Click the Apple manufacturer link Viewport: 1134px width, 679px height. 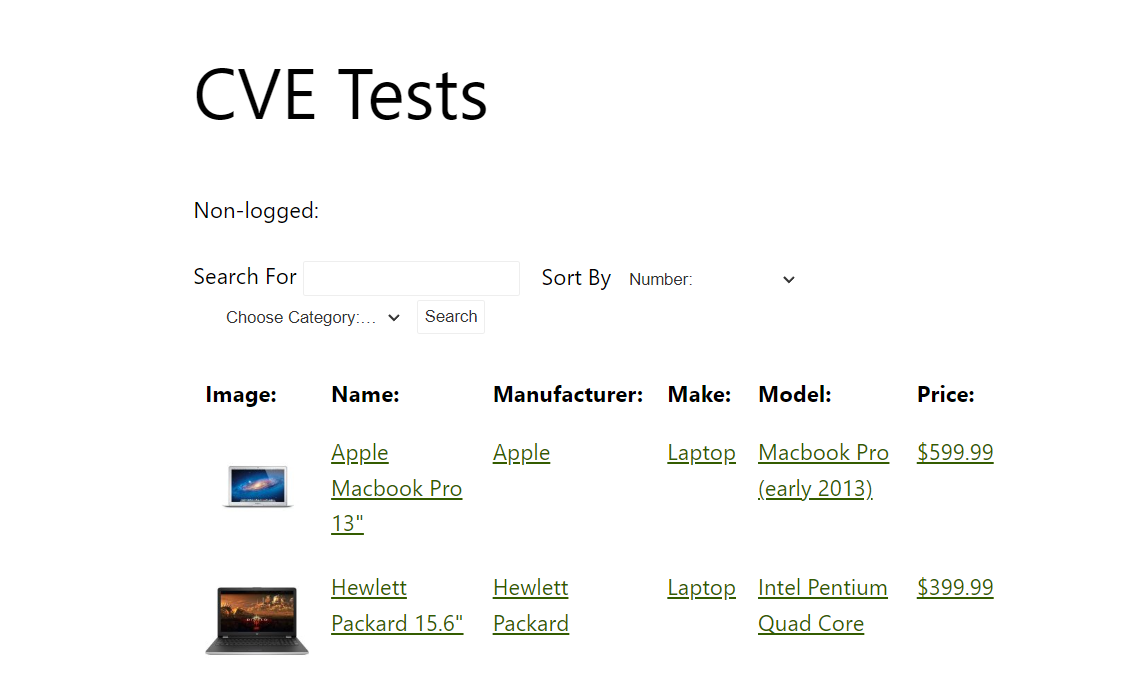tap(521, 453)
